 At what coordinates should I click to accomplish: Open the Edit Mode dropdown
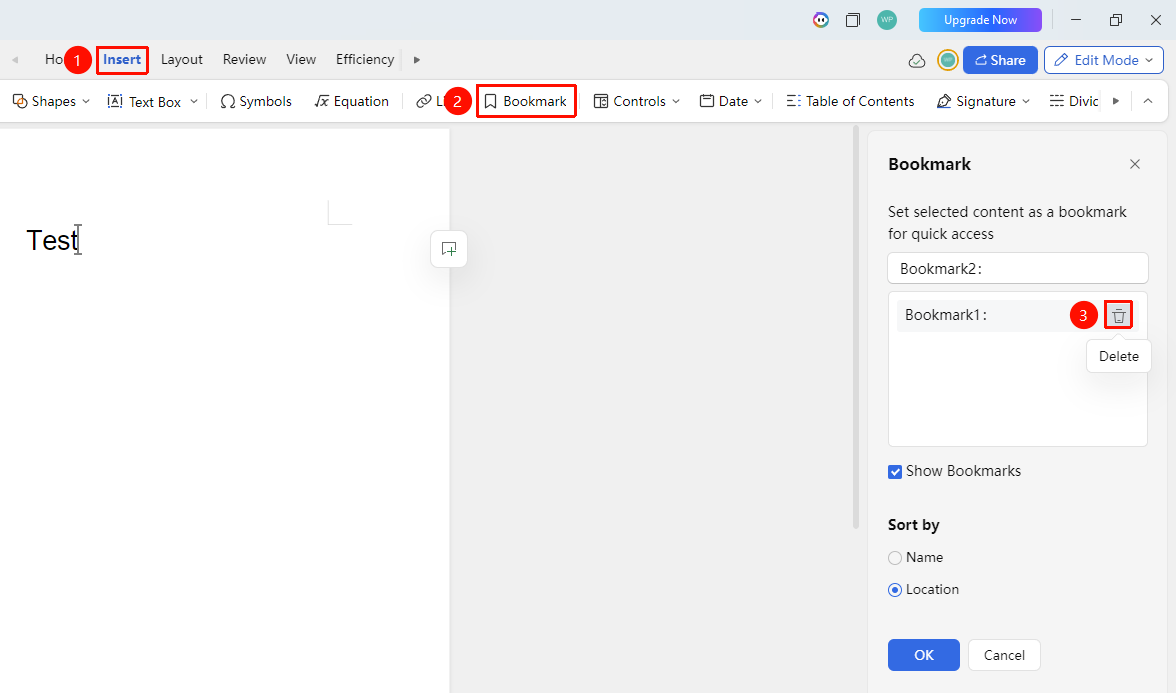(1103, 60)
